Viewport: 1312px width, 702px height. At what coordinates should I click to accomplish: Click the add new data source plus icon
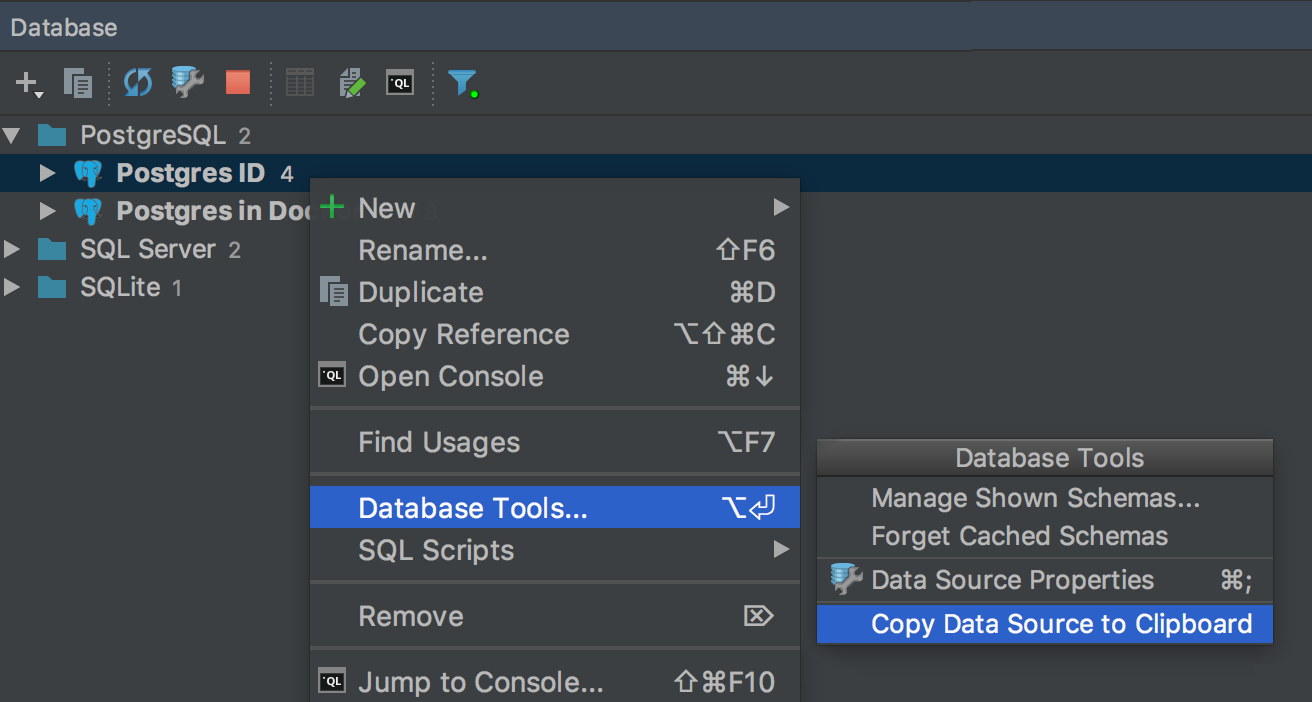pos(29,83)
